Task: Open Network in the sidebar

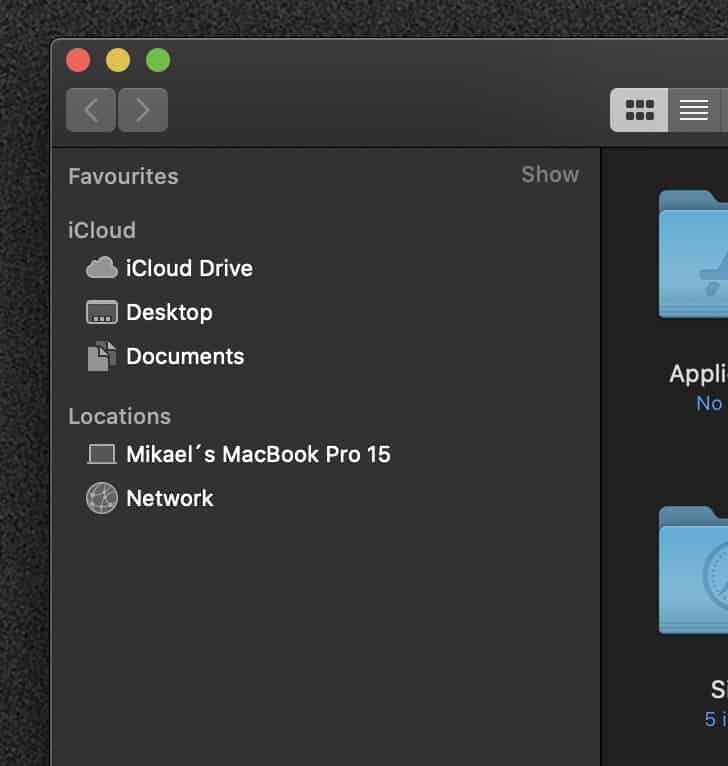Action: pos(170,498)
